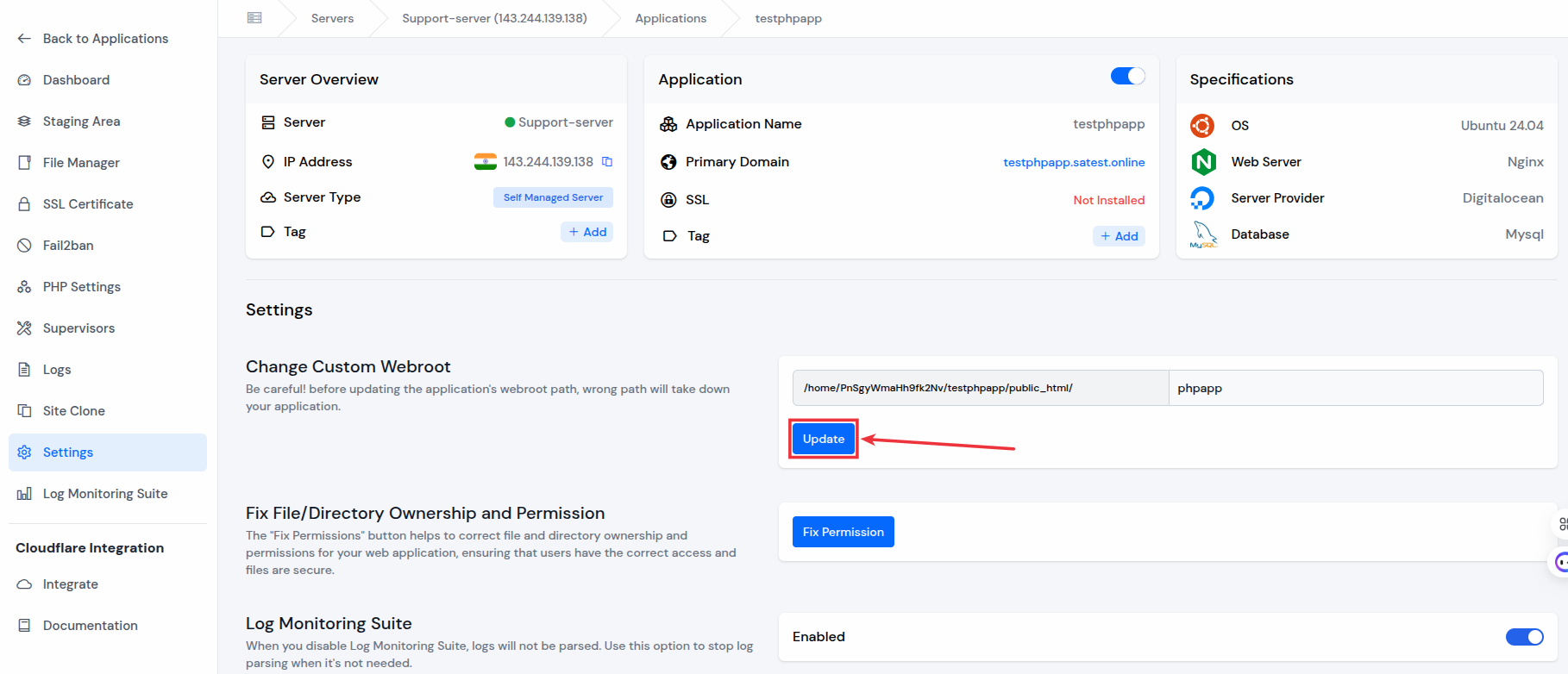
Task: Click the India flag icon
Action: [486, 162]
